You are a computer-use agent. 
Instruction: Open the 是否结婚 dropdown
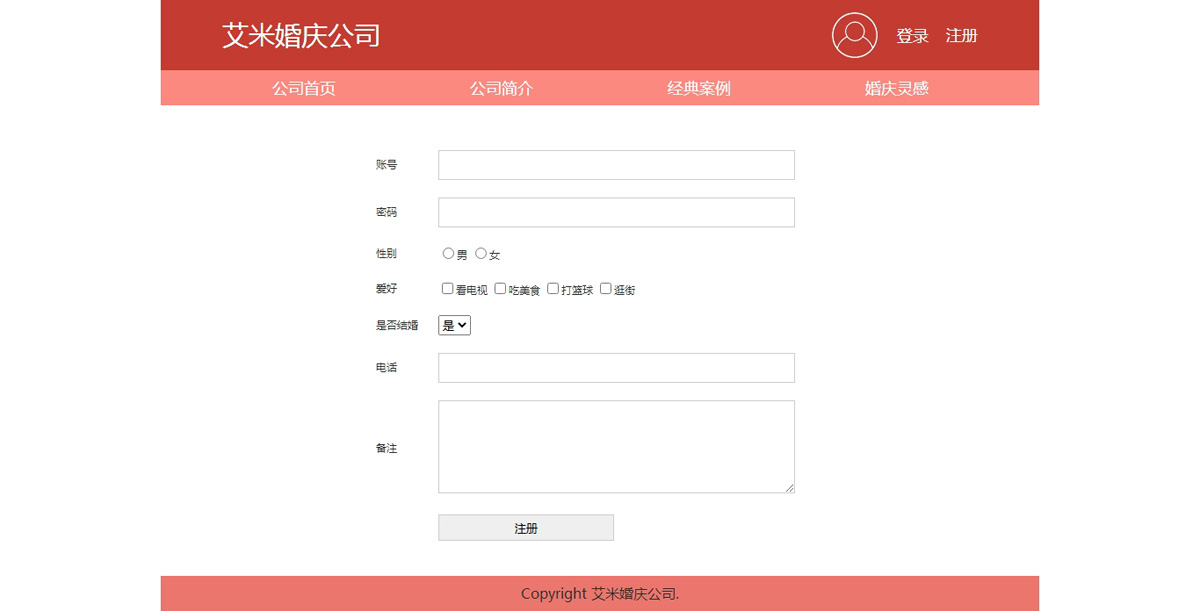pos(454,325)
